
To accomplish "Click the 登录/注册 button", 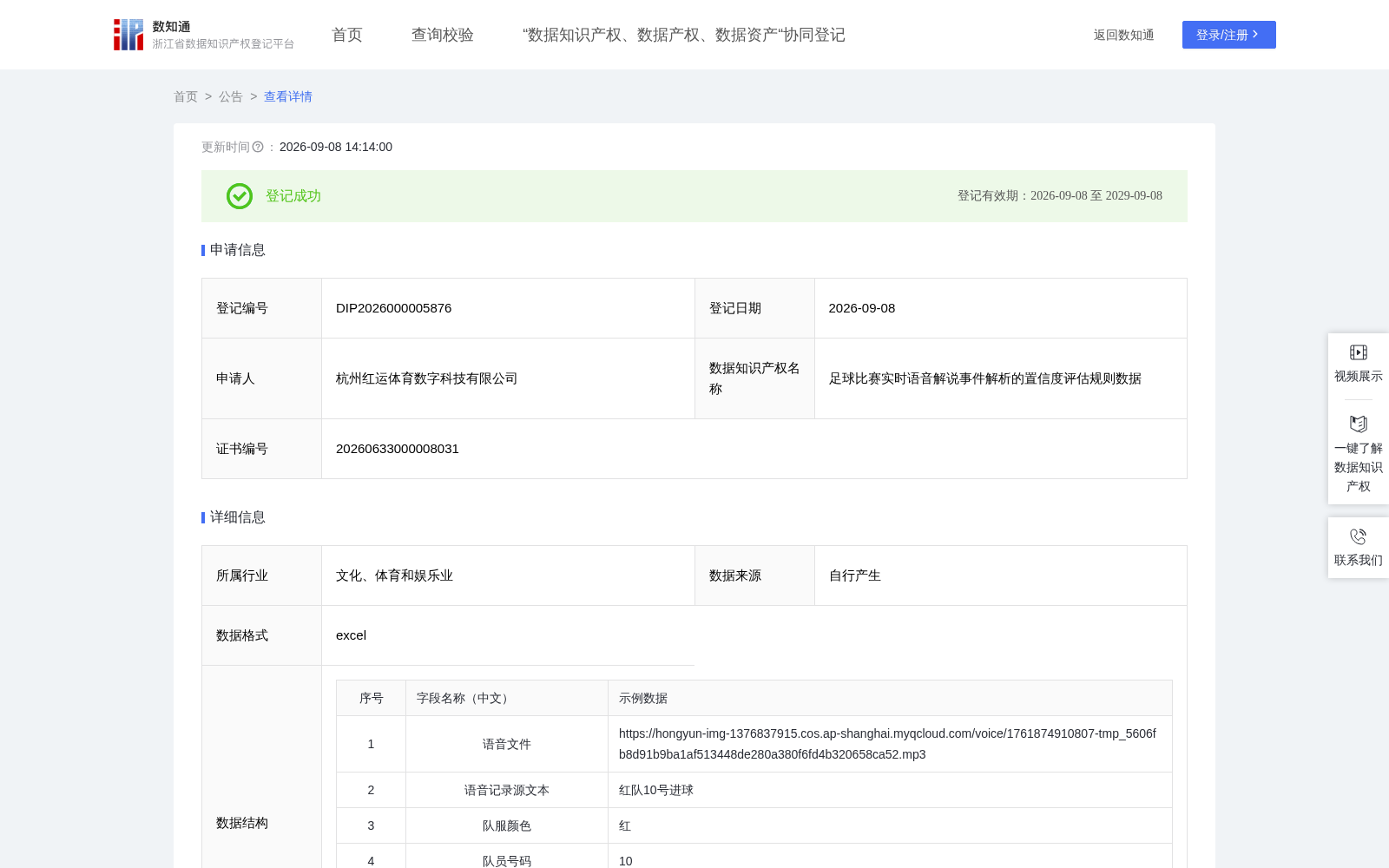I will point(1229,35).
